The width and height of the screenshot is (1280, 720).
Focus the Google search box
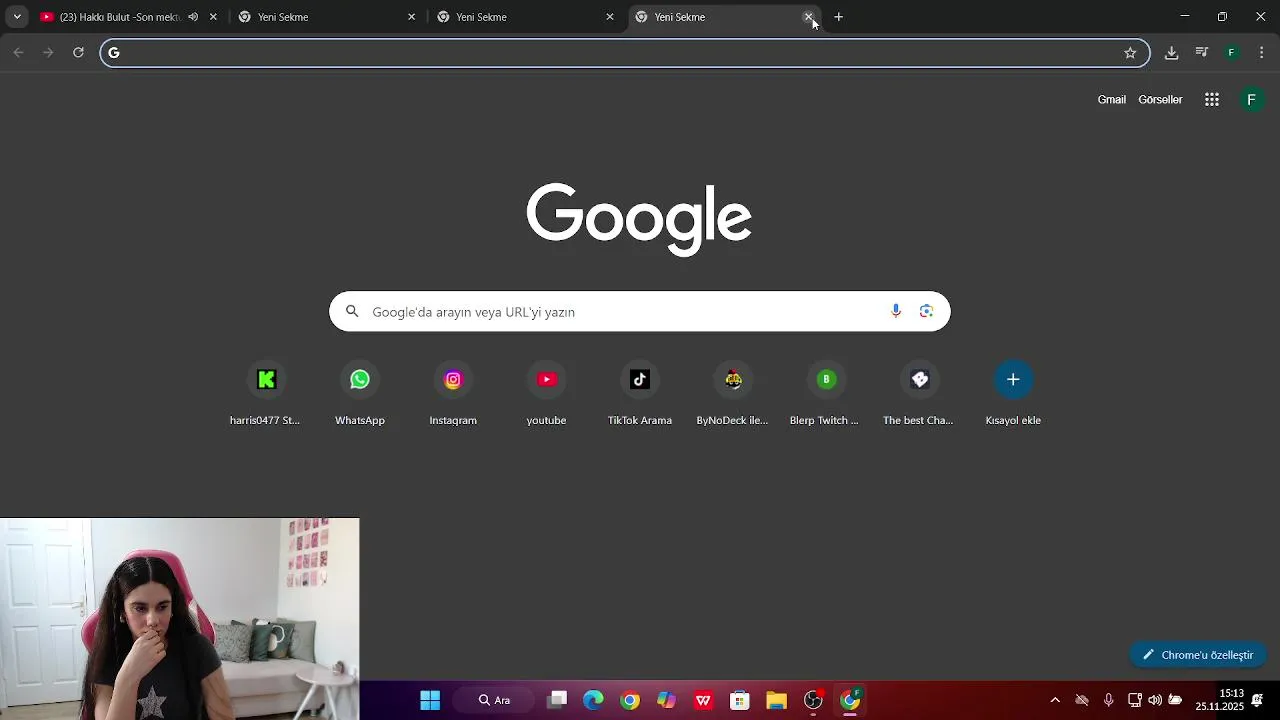point(640,311)
